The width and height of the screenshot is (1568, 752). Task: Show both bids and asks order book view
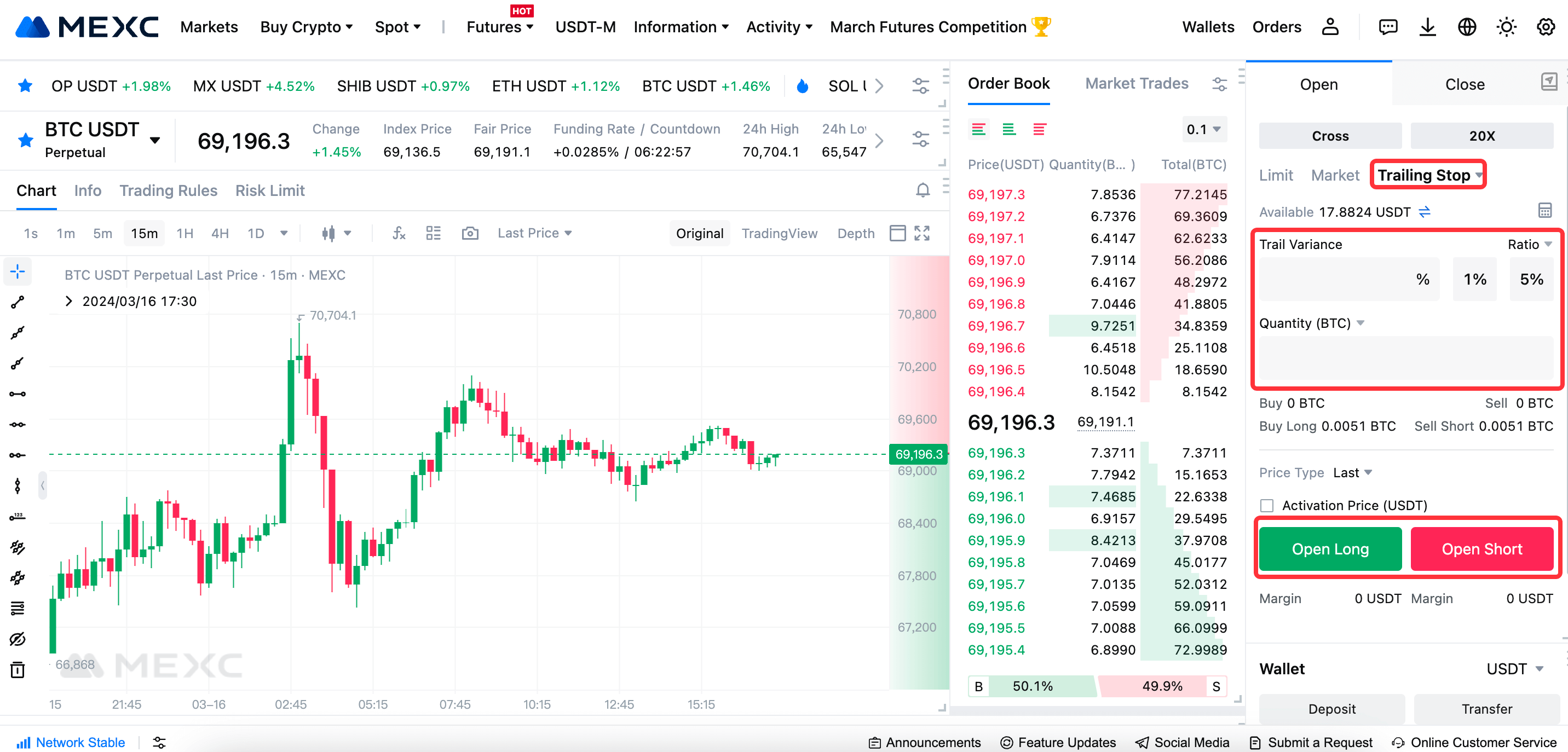(979, 130)
